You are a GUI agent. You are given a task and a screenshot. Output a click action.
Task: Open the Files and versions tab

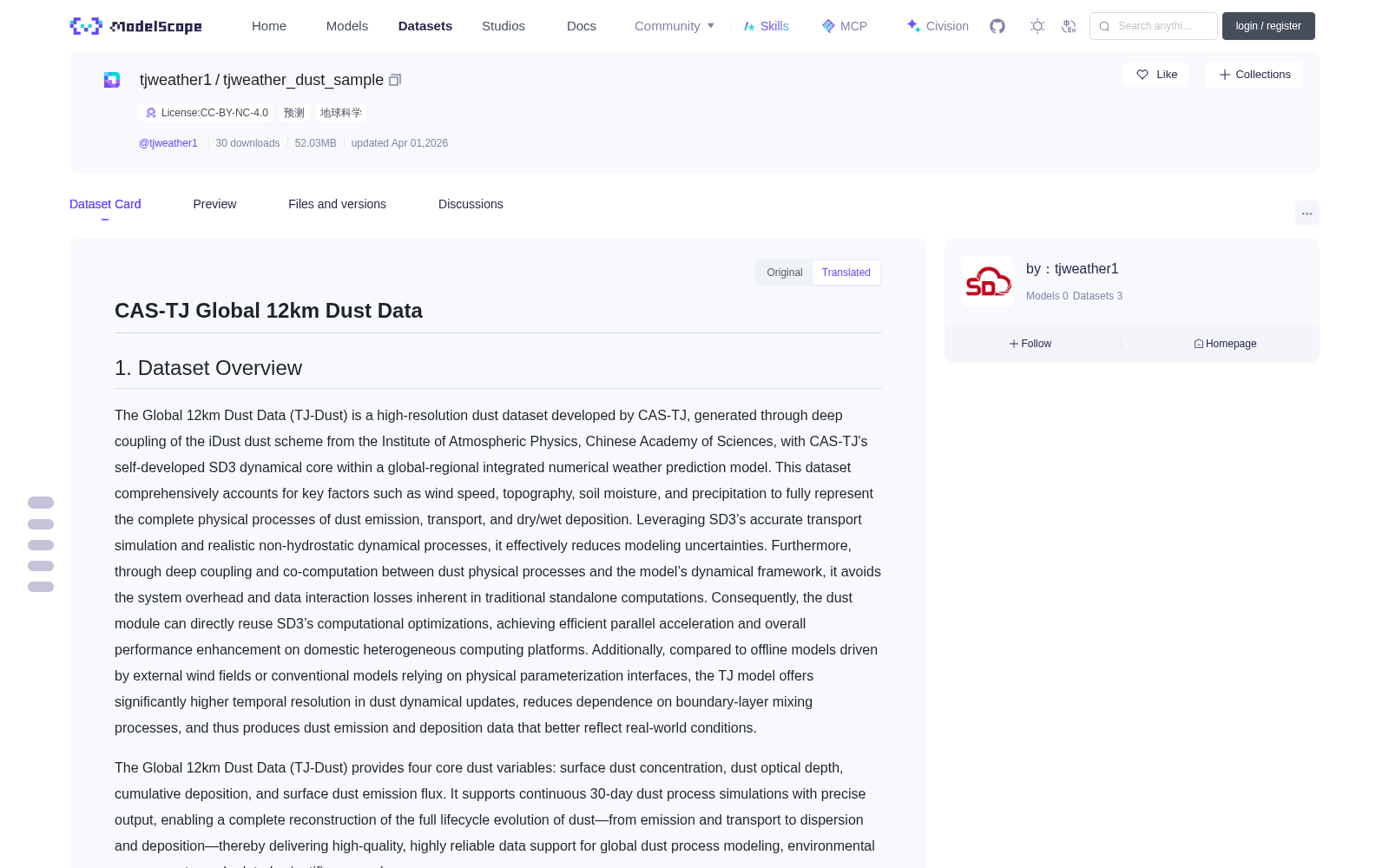click(337, 204)
